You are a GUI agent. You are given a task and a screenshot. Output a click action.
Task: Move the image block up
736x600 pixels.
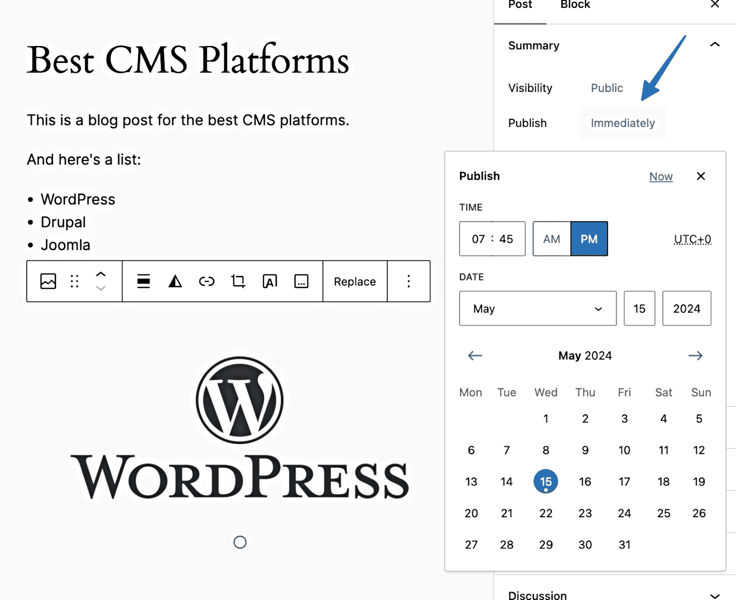100,275
